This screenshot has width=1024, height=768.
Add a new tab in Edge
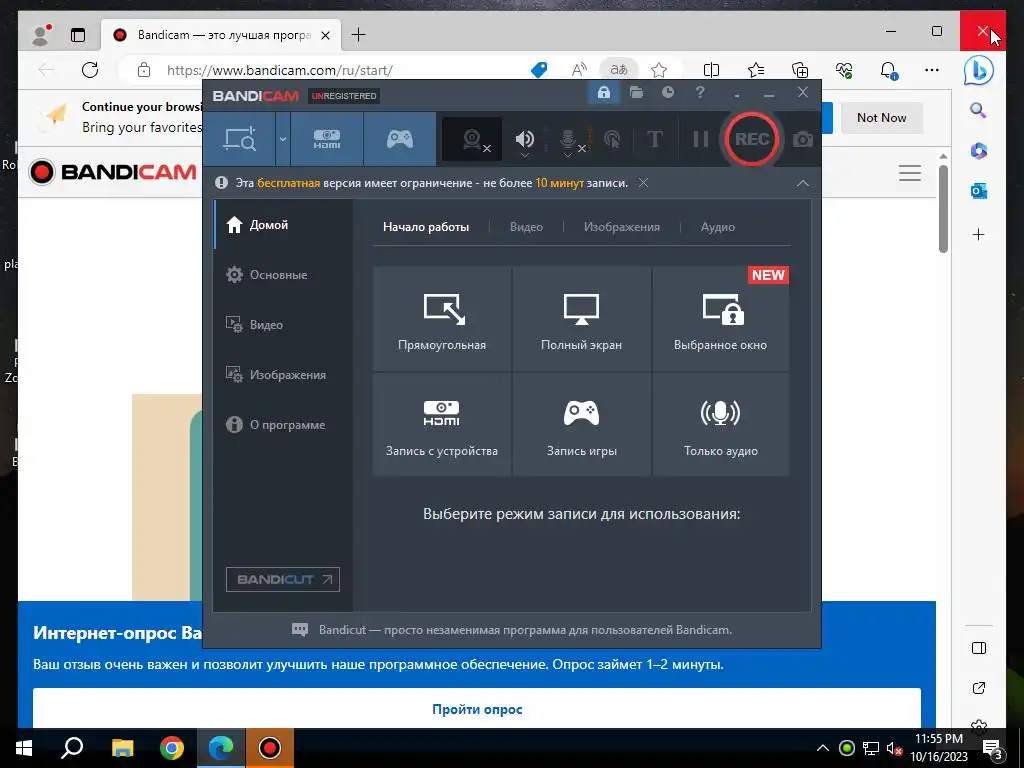point(359,35)
